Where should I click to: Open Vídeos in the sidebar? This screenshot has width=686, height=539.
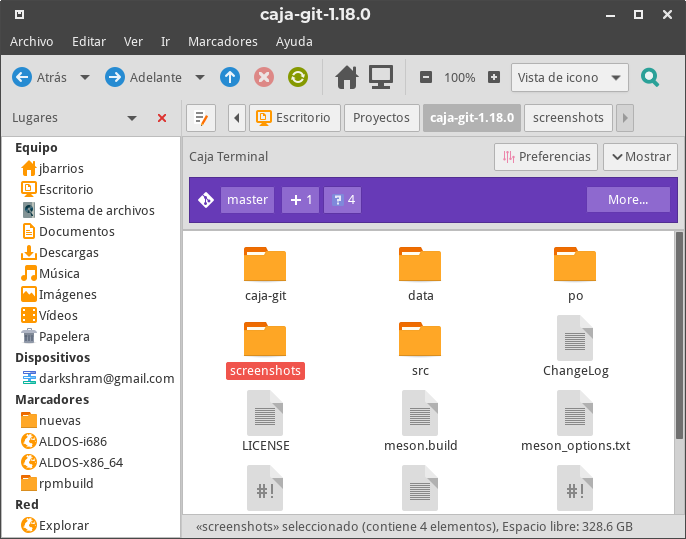tap(91, 315)
